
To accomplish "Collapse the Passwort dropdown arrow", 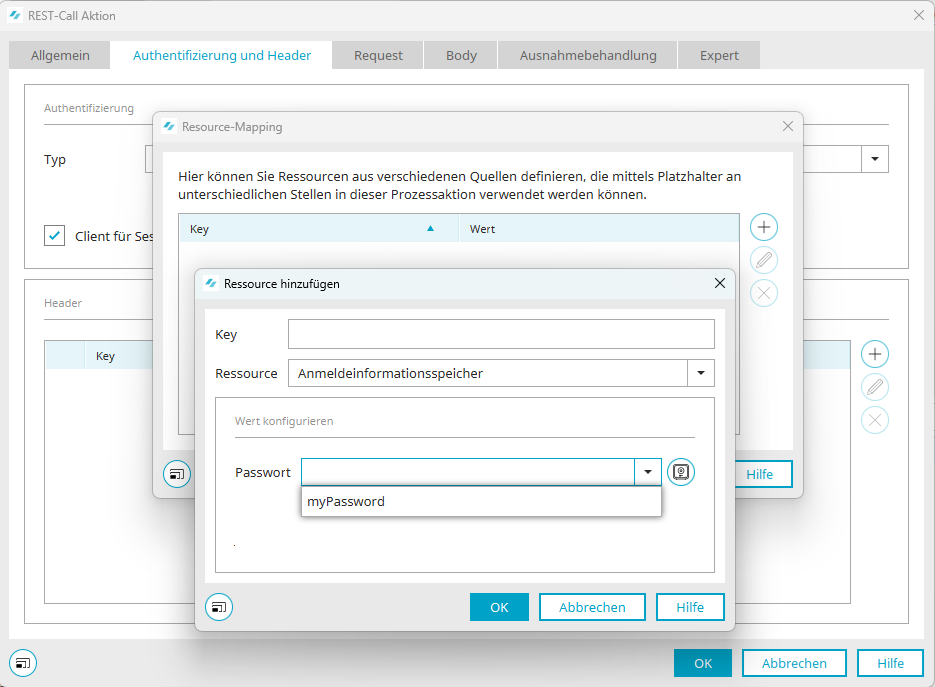I will [648, 472].
